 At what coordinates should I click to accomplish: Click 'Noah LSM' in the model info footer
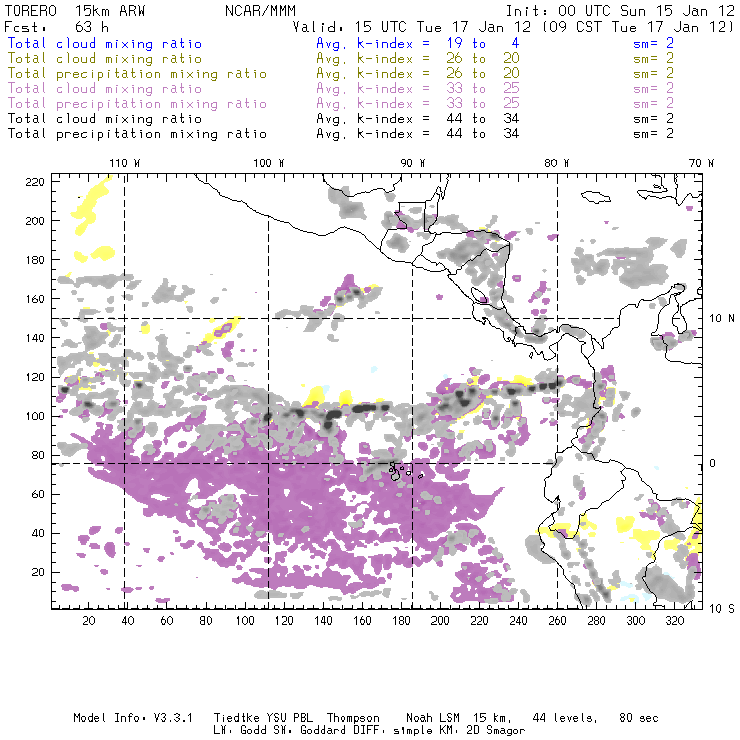coord(432,718)
